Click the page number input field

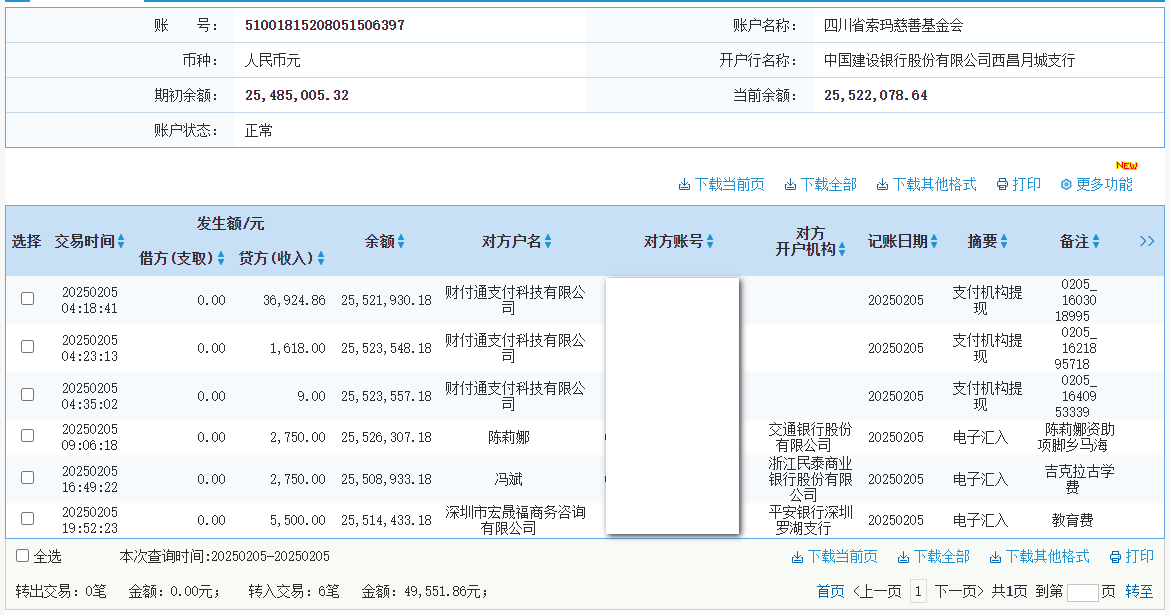coord(1083,593)
